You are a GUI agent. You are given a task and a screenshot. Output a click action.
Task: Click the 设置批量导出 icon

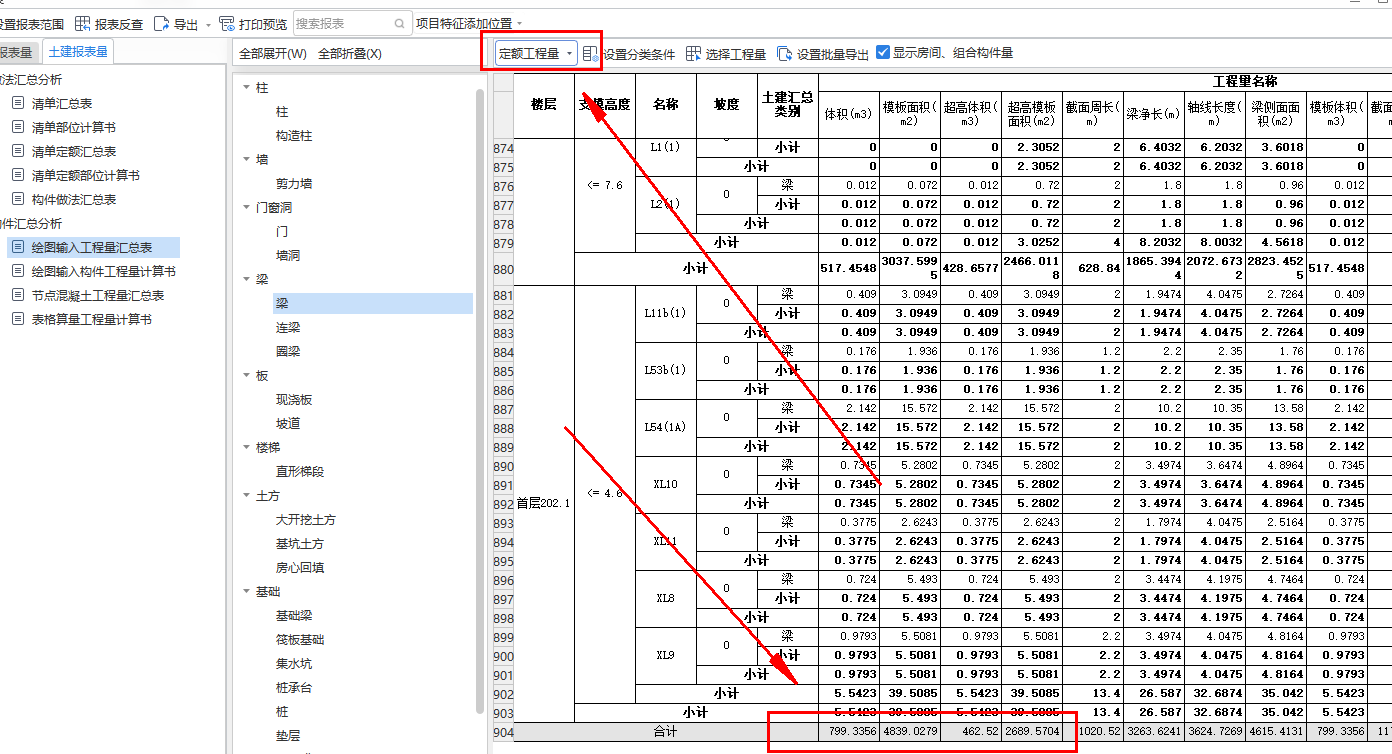785,54
